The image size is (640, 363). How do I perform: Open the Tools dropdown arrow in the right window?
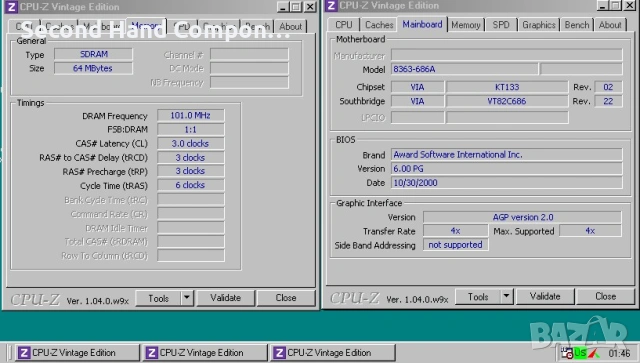point(507,296)
